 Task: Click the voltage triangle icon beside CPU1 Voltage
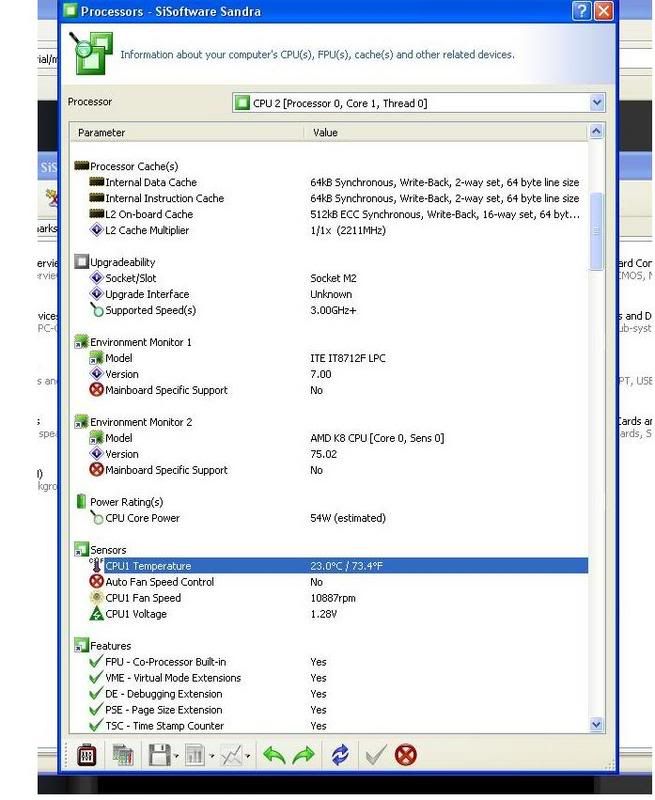click(x=96, y=614)
